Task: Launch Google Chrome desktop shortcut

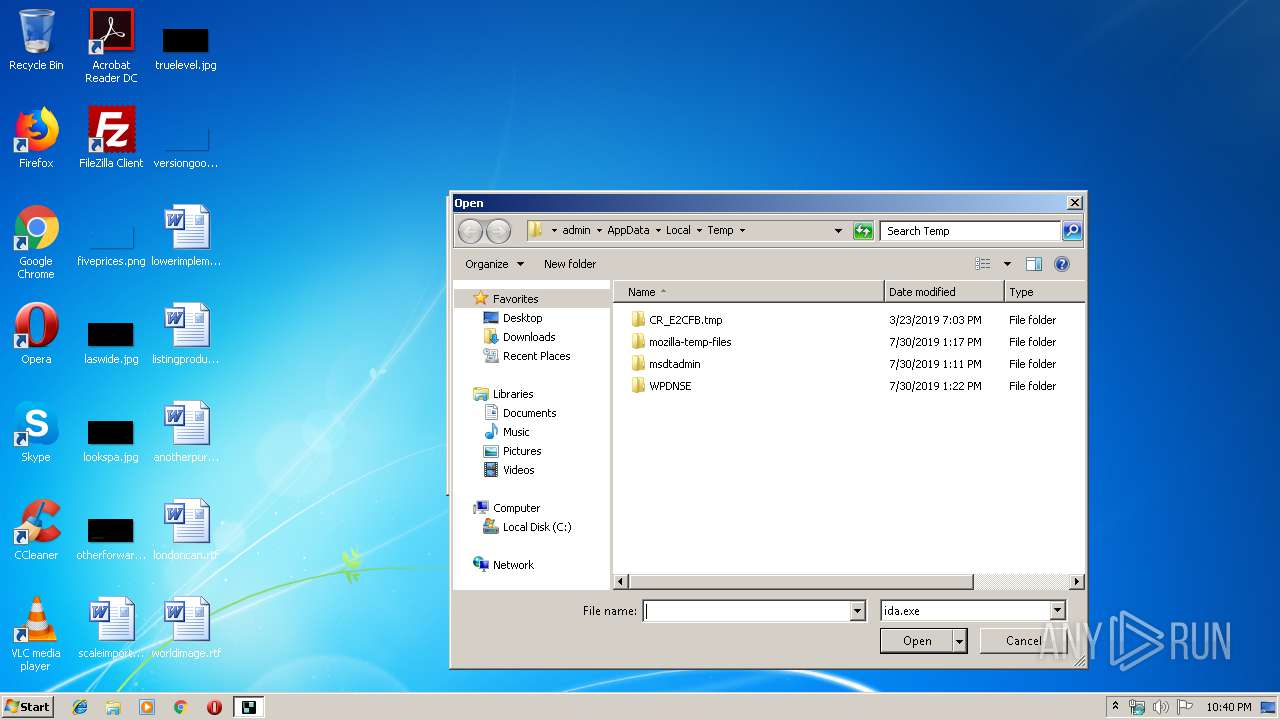Action: click(36, 242)
